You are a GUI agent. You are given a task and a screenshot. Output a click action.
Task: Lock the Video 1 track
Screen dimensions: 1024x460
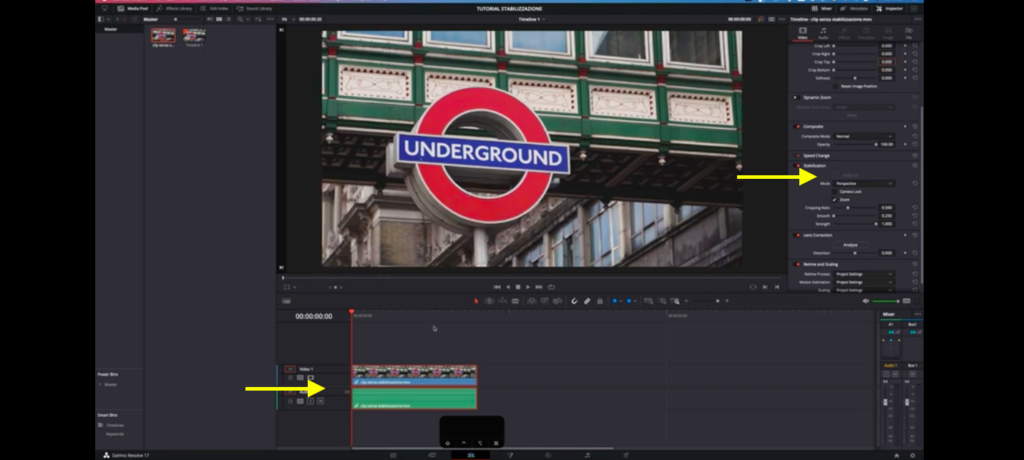[290, 378]
